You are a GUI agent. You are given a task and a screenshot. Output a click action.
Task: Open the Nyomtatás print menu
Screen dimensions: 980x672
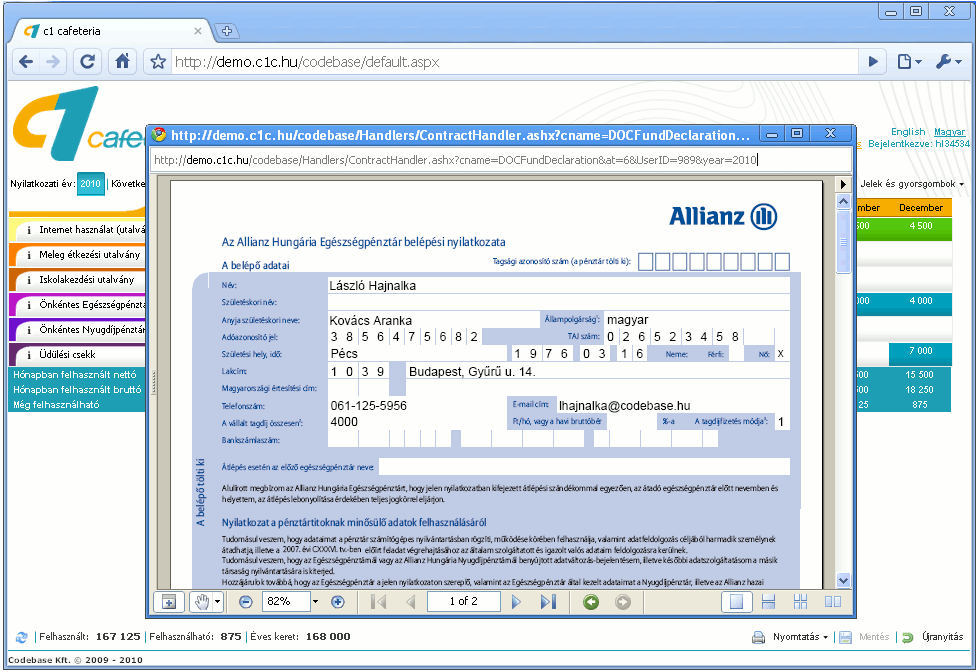tap(801, 637)
